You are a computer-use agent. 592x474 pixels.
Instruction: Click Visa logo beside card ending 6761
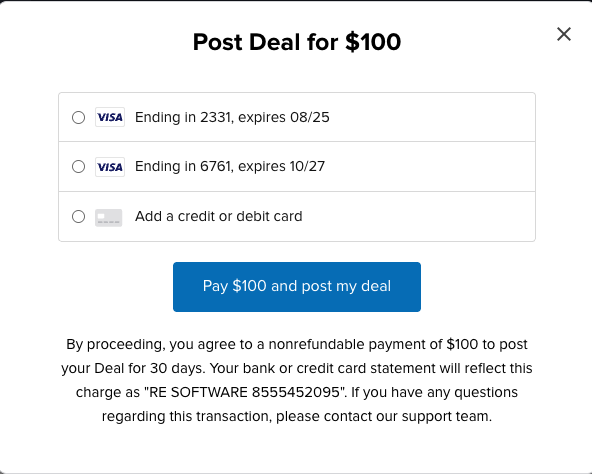[110, 167]
